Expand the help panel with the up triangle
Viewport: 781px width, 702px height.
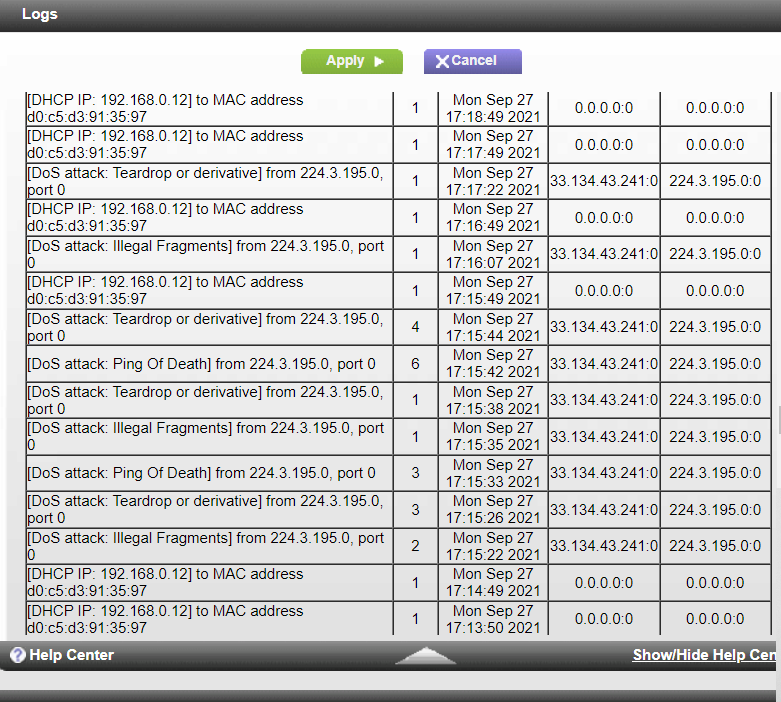click(x=426, y=656)
